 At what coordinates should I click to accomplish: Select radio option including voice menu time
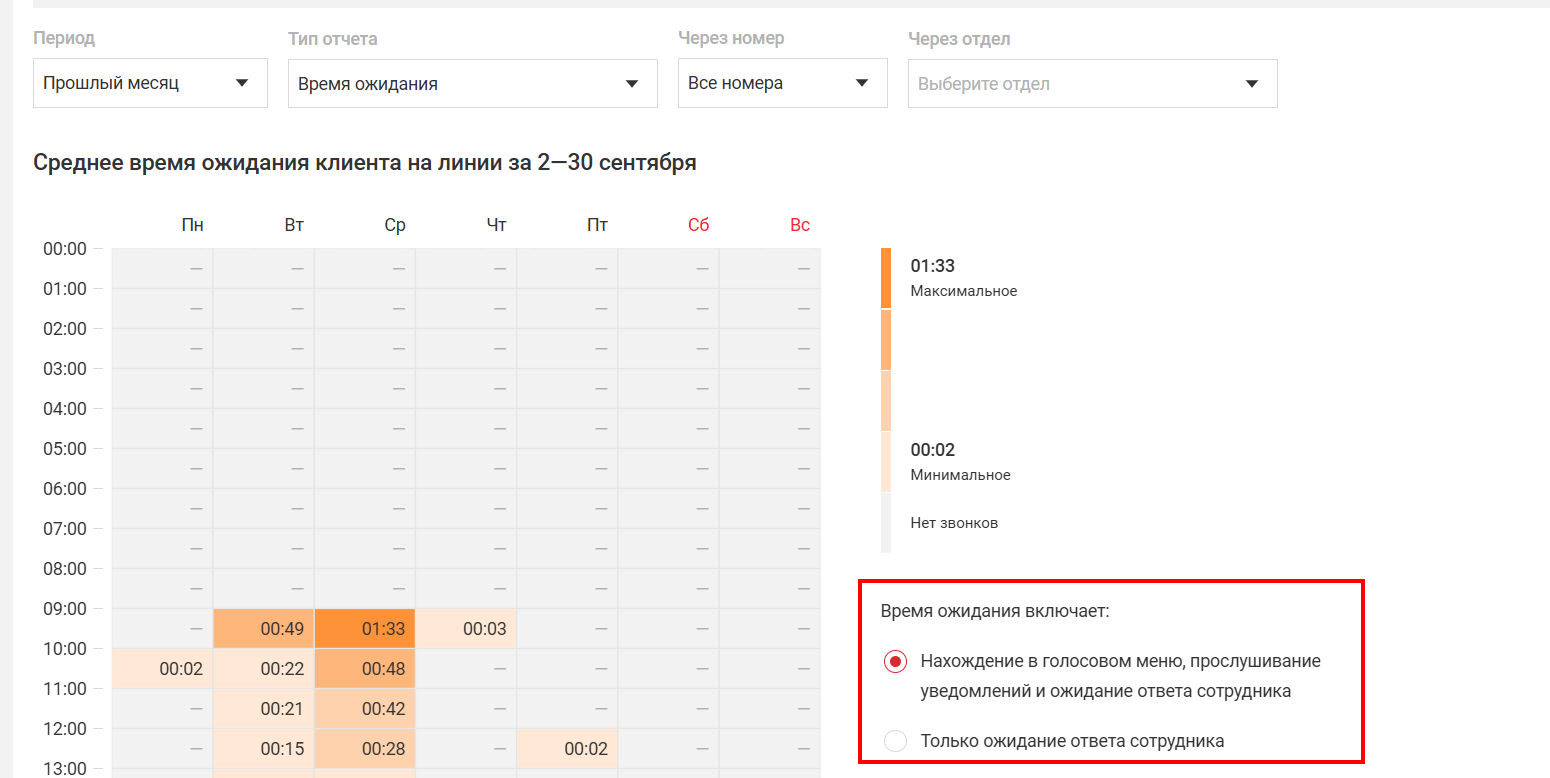(895, 662)
